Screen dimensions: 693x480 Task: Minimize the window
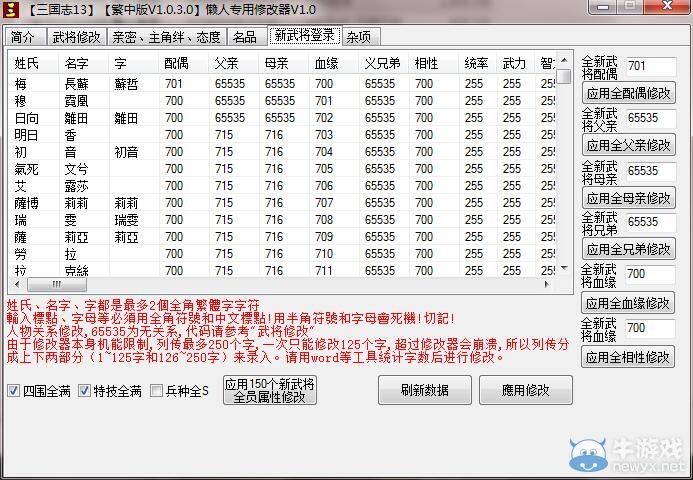pos(603,6)
